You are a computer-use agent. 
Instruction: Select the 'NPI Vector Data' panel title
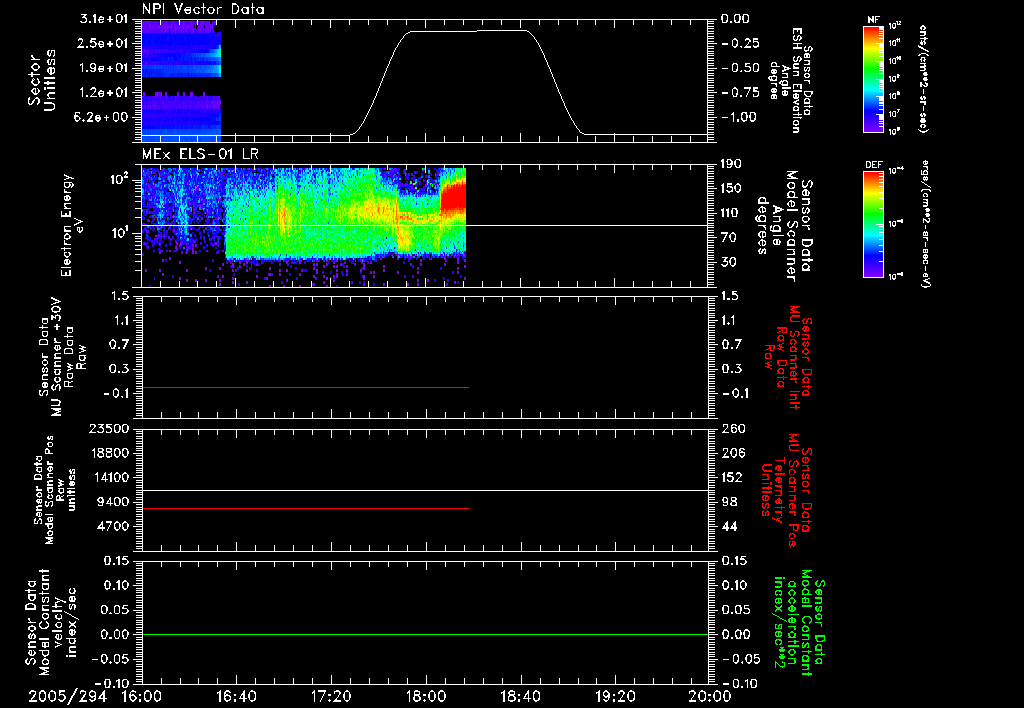coord(203,9)
